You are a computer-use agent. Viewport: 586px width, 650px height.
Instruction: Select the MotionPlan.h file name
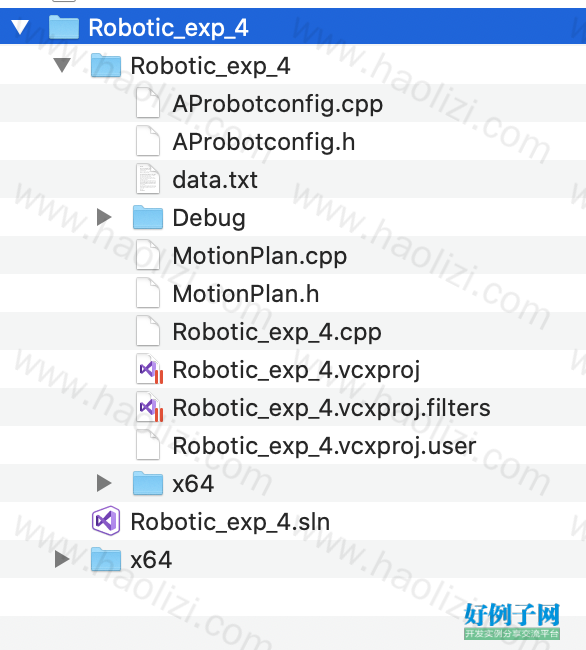pyautogui.click(x=246, y=294)
